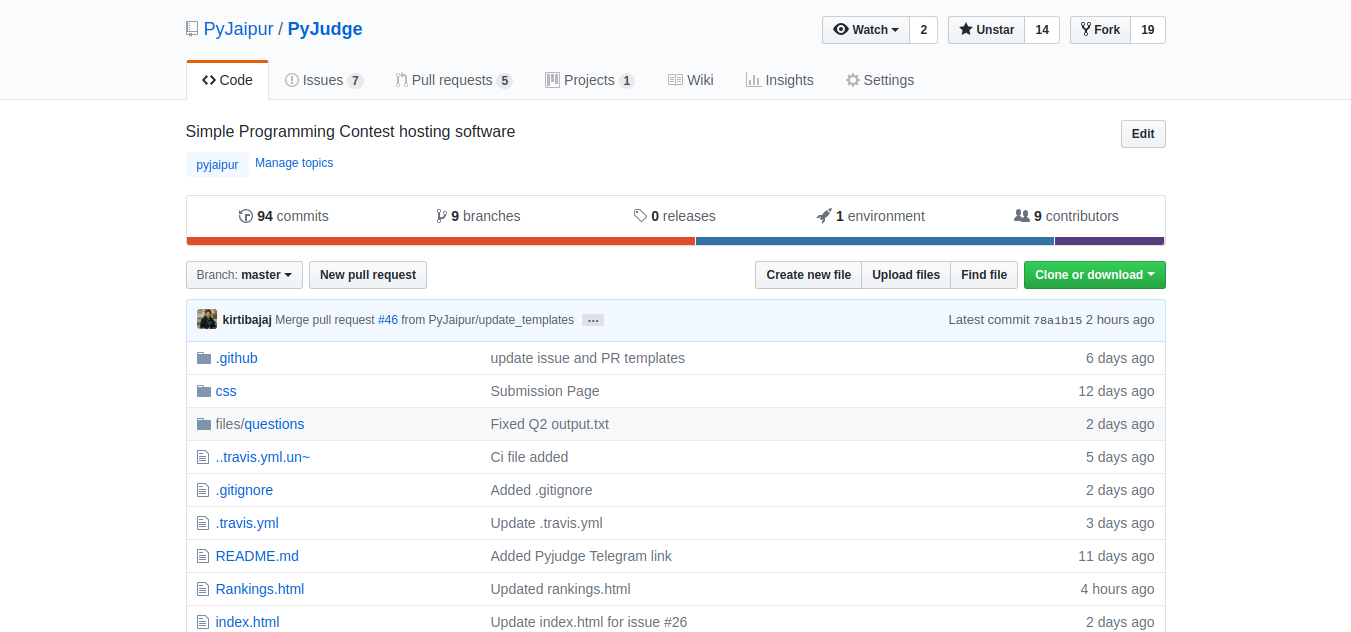Click the css folder icon
1351x632 pixels.
204,391
